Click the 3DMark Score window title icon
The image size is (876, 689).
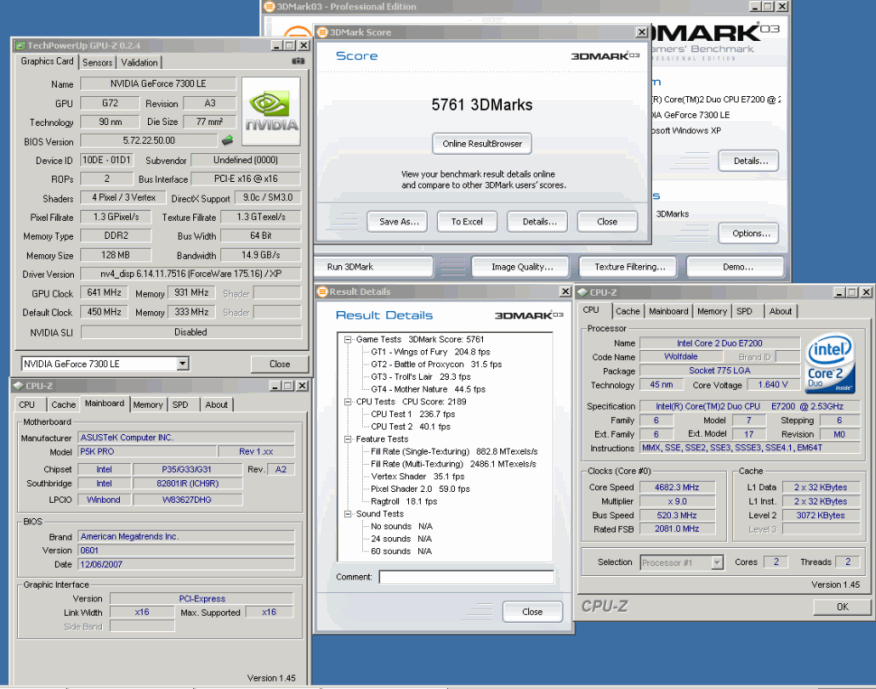pyautogui.click(x=322, y=32)
